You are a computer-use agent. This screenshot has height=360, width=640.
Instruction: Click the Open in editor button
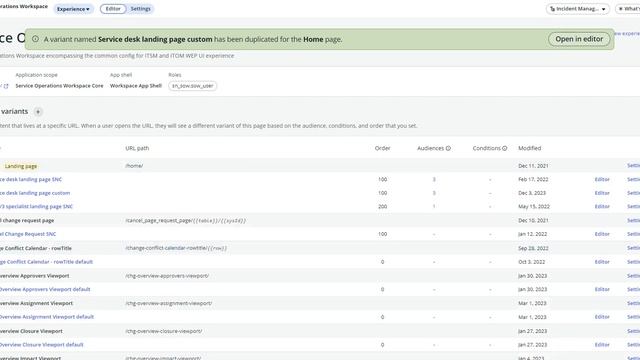pos(579,39)
